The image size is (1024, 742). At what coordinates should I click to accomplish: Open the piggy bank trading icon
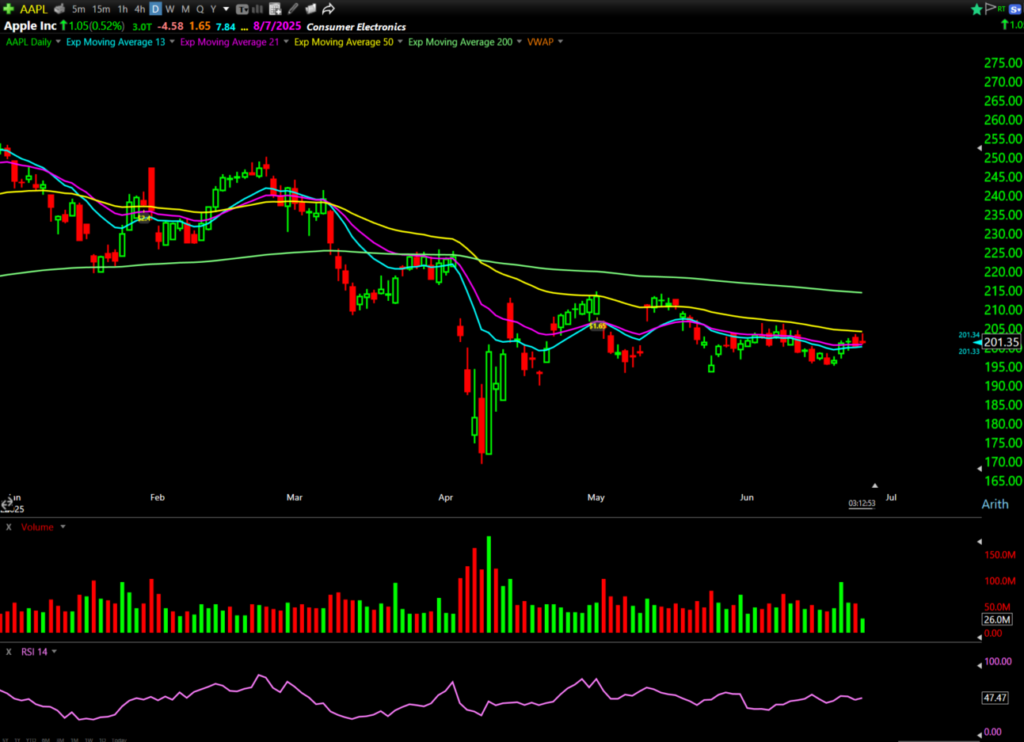coord(59,9)
